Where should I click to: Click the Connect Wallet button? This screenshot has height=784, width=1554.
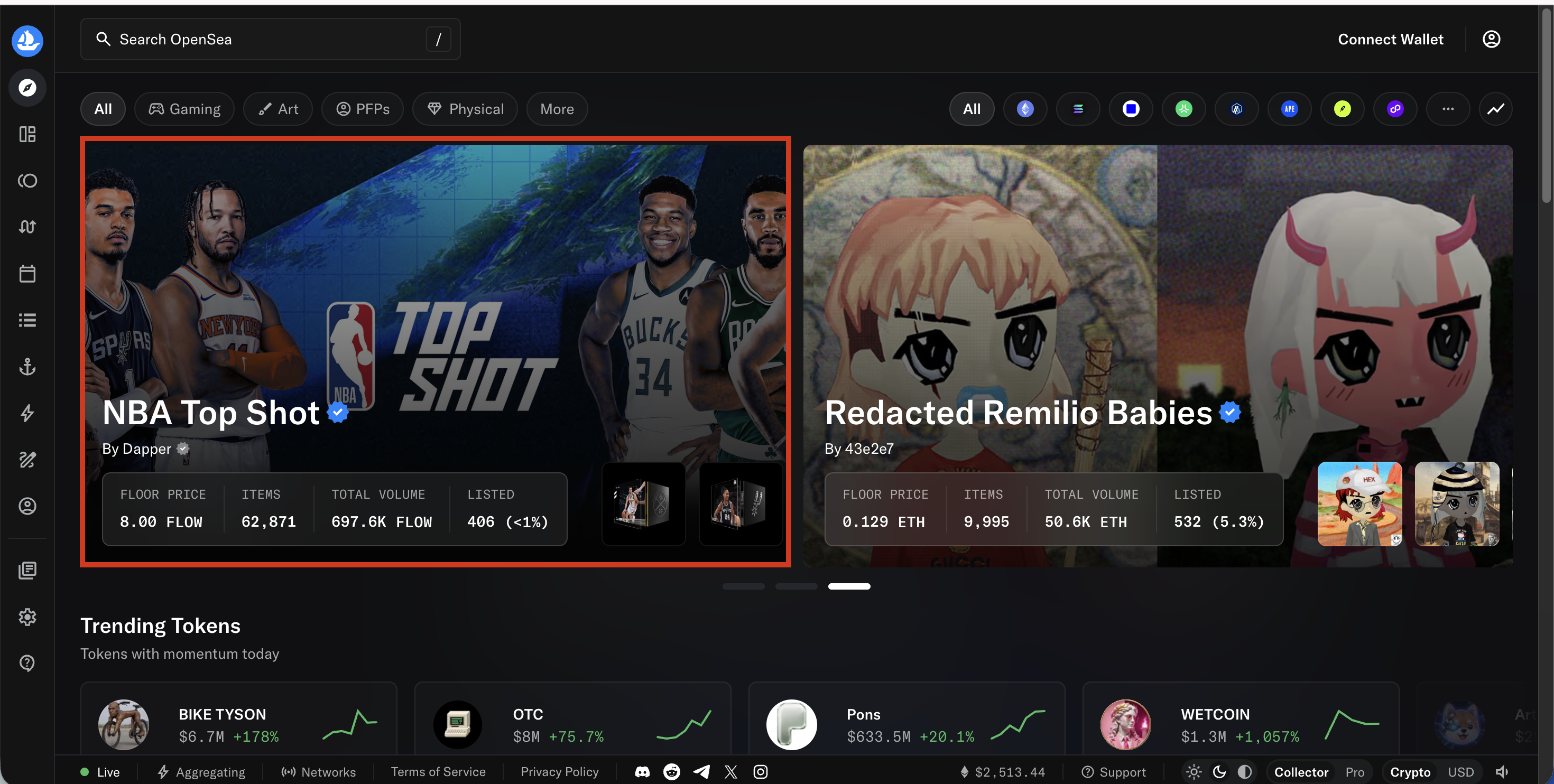(x=1391, y=39)
